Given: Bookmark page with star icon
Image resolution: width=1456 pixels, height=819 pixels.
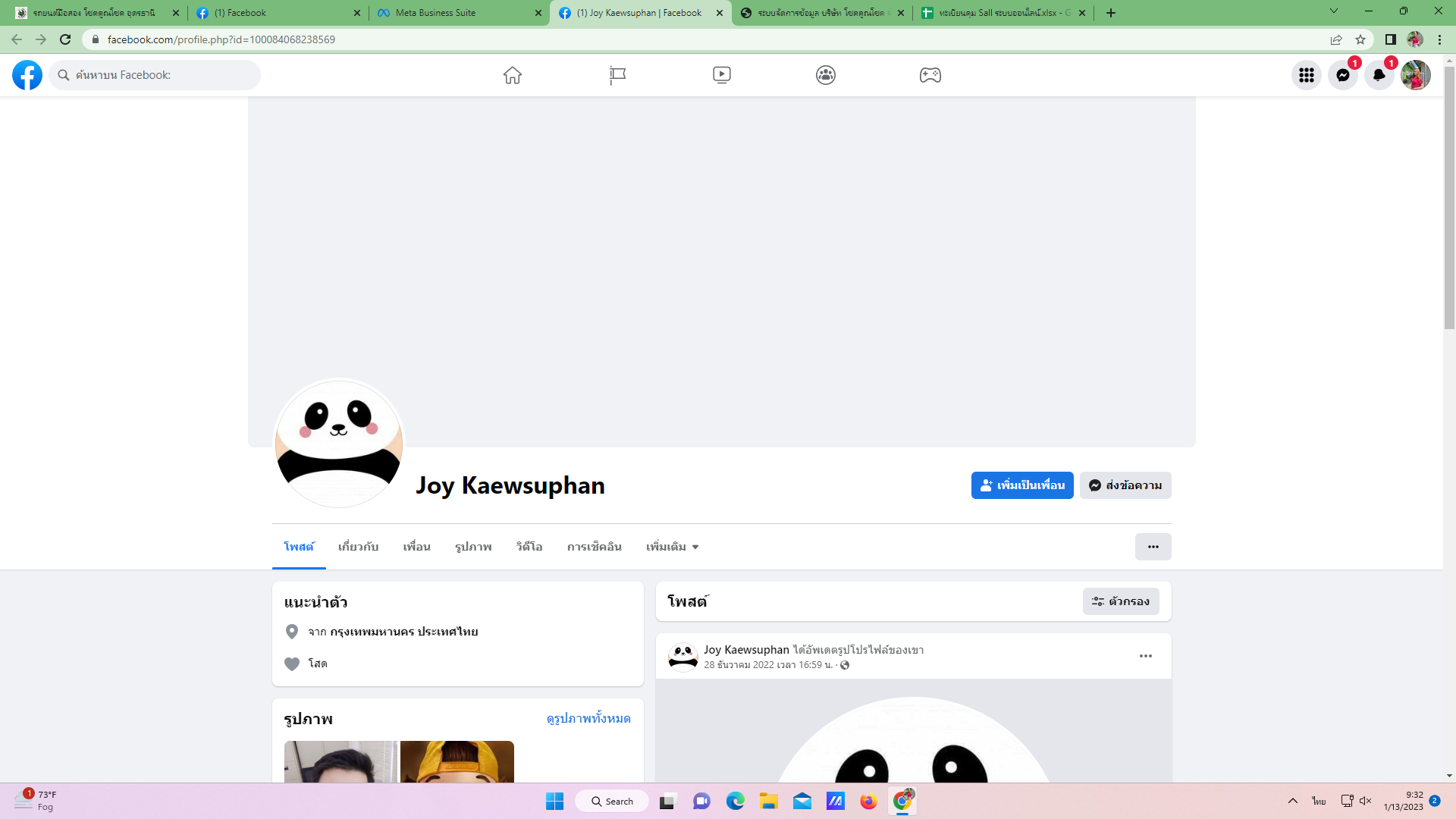Looking at the screenshot, I should click(1360, 39).
